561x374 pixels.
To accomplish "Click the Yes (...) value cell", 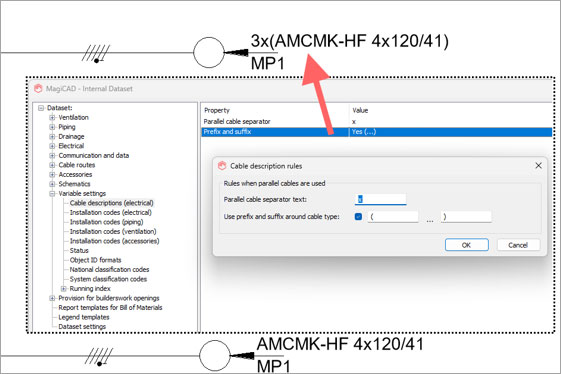I will click(364, 132).
